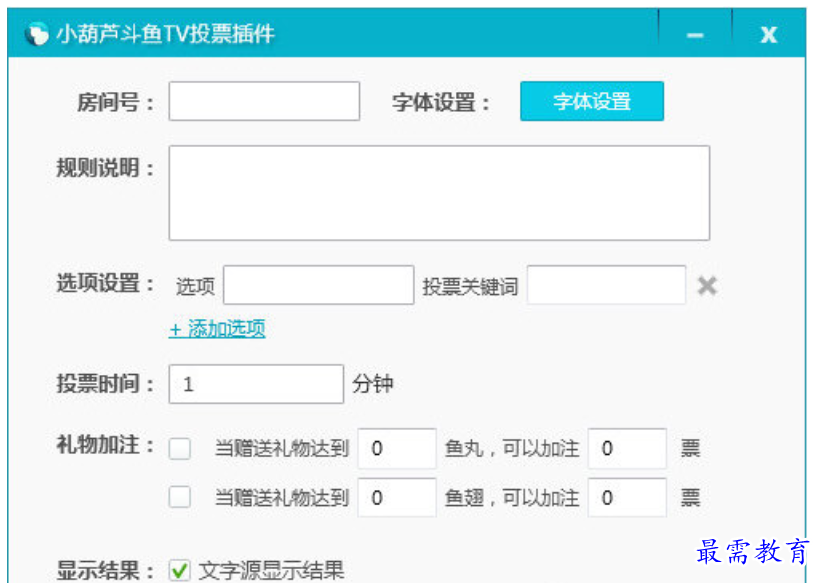
Task: Click the 鱼丸 gift amount field
Action: (x=396, y=448)
